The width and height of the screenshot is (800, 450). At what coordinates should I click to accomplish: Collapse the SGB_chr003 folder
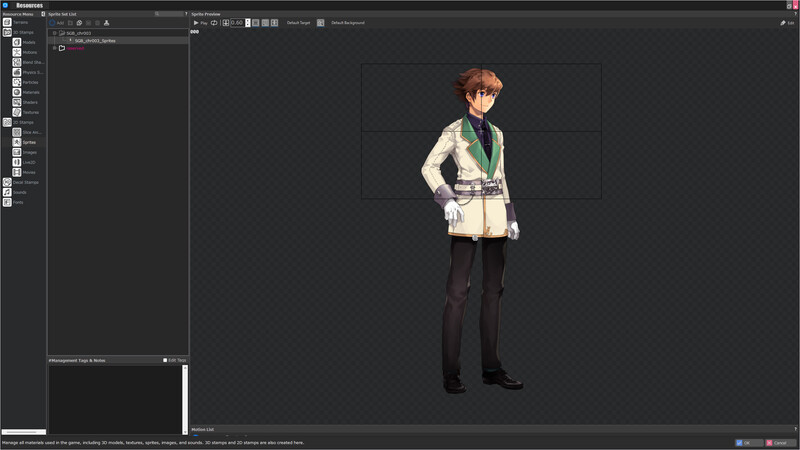[55, 33]
